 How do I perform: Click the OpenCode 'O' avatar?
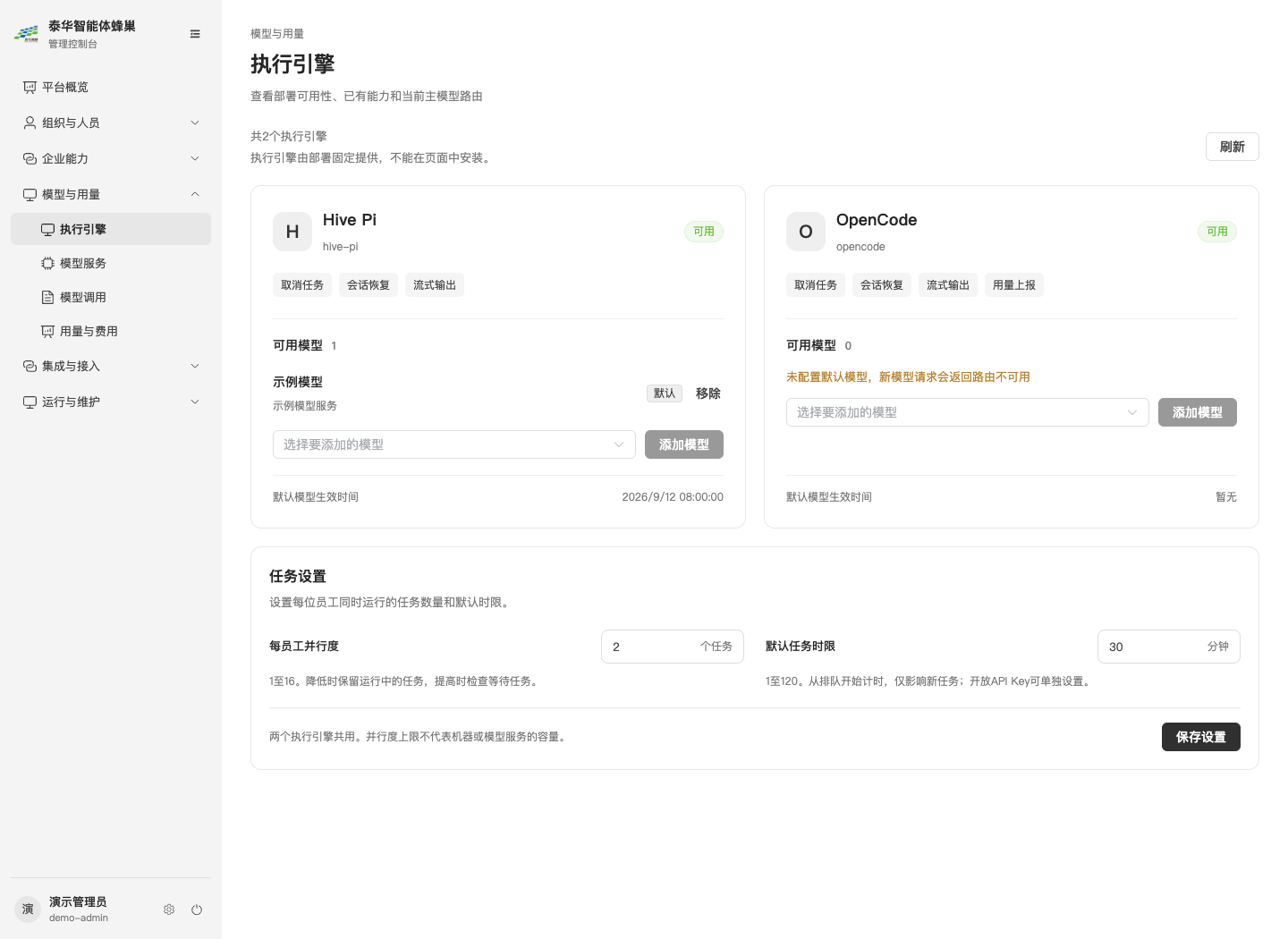[x=806, y=232]
